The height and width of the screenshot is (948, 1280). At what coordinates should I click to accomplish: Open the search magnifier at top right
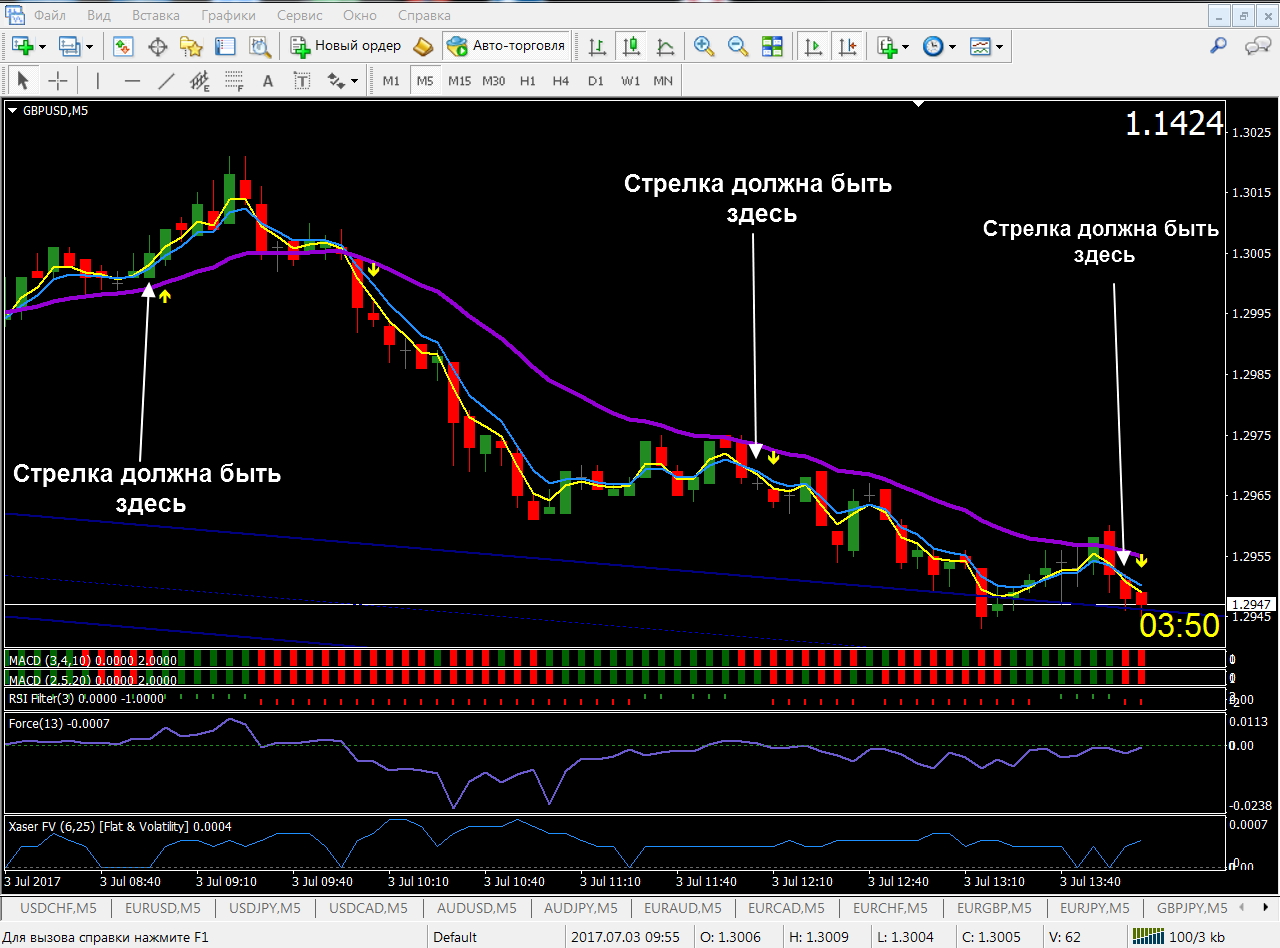coord(1218,46)
